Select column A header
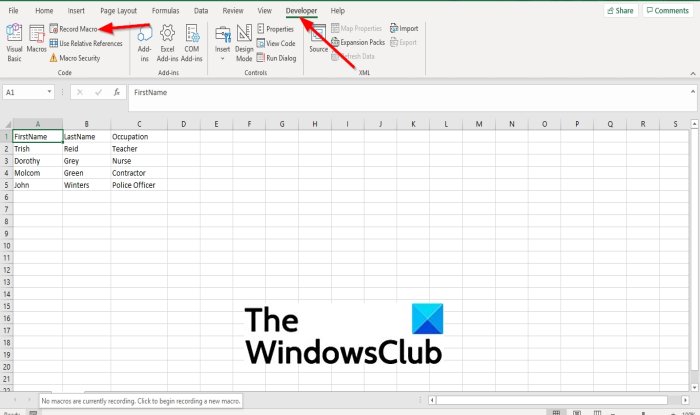The height and width of the screenshot is (415, 700). (x=38, y=124)
